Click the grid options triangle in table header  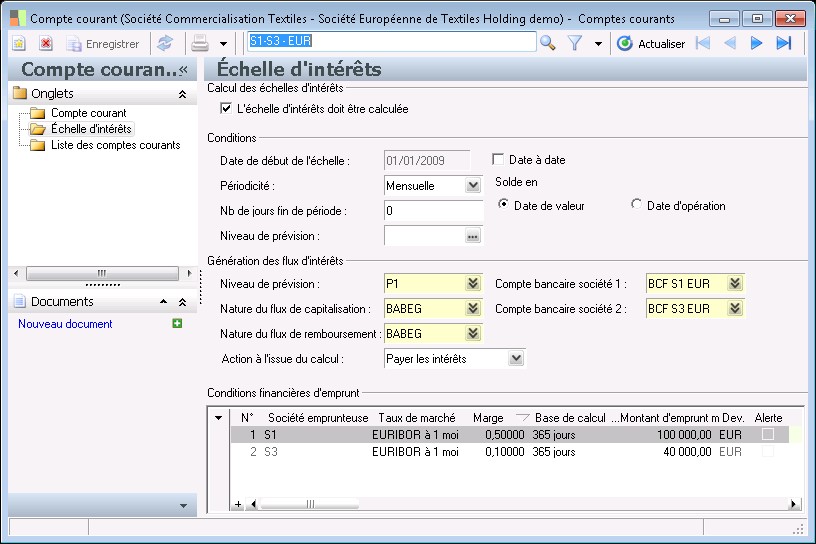219,418
